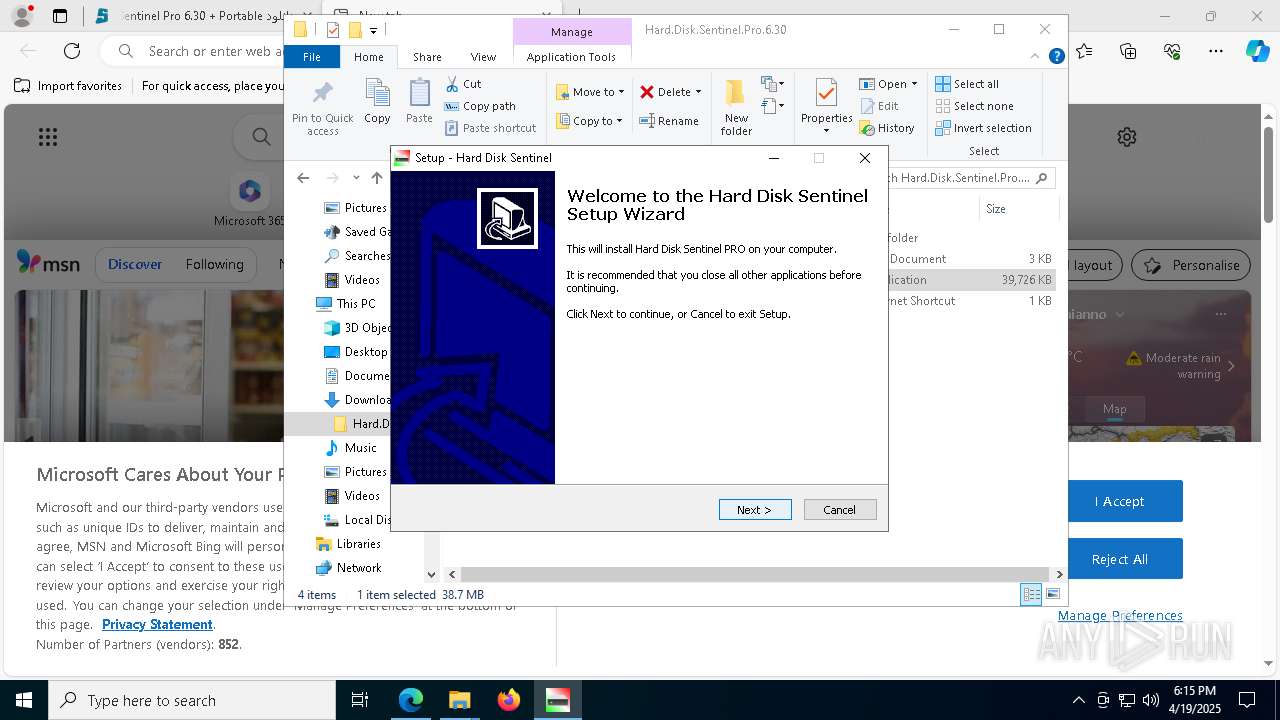Select Music in navigation pane
Image resolution: width=1280 pixels, height=720 pixels.
(x=350, y=448)
